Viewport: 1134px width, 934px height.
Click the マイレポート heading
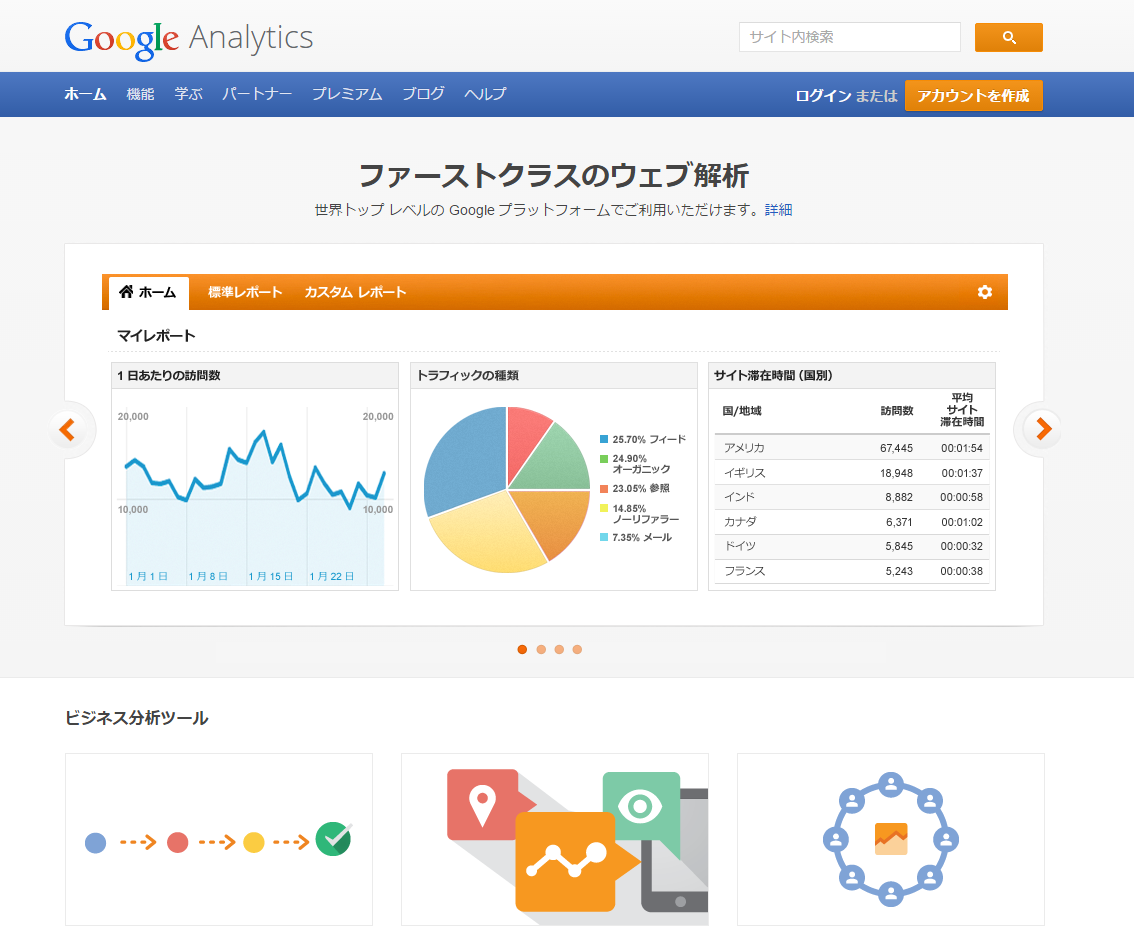(156, 336)
